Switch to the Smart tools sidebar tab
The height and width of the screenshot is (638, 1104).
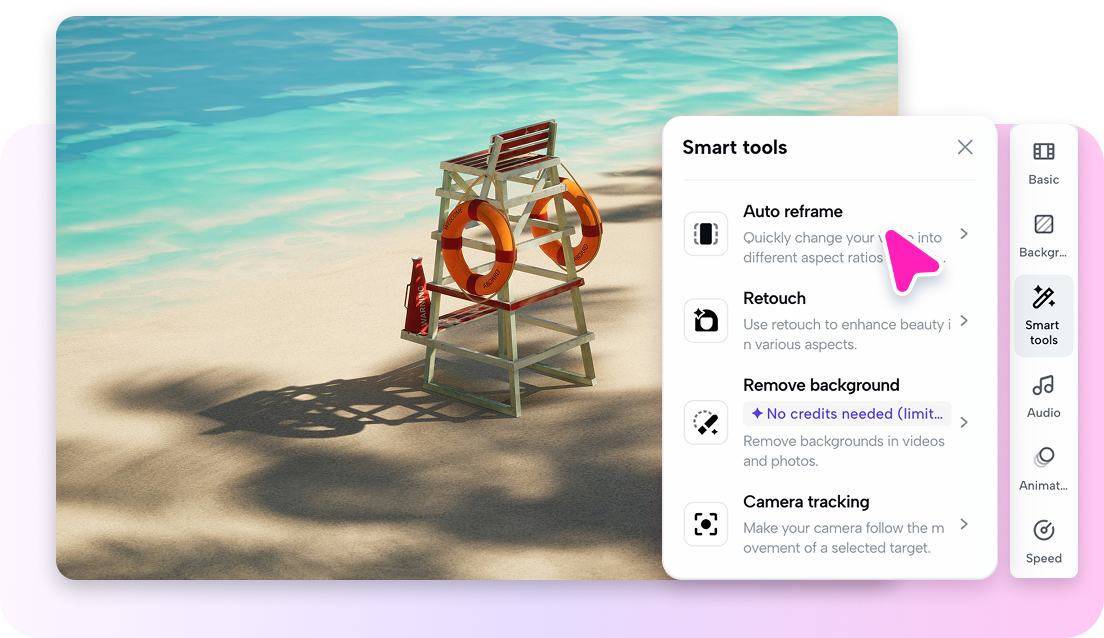point(1043,316)
